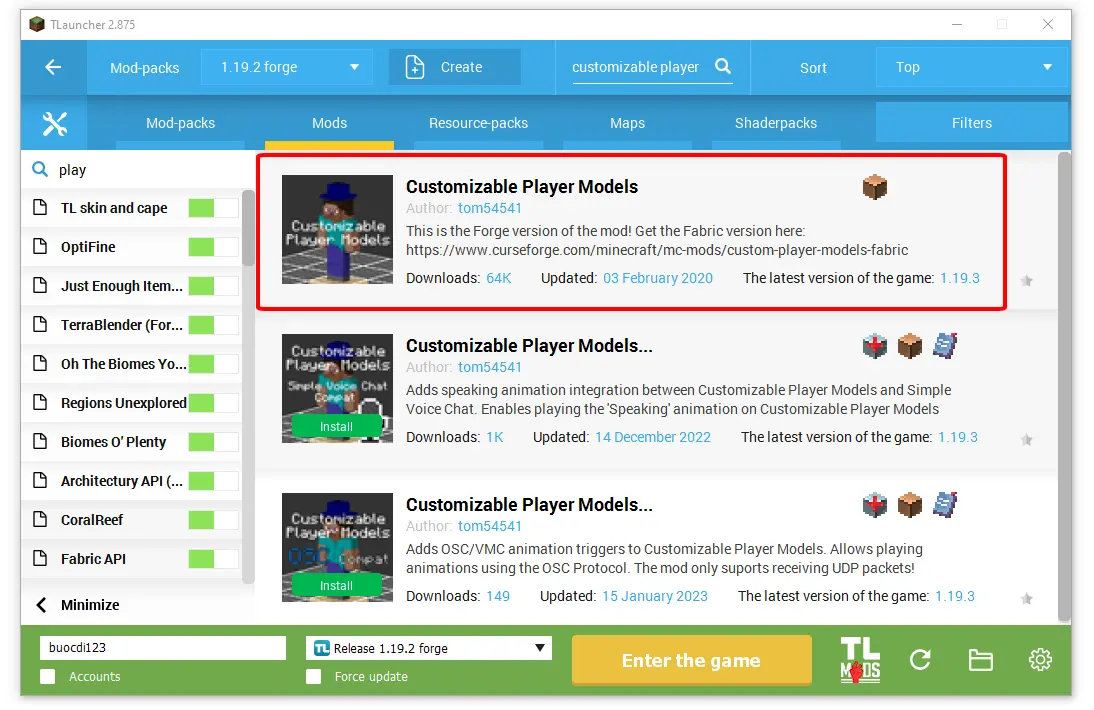1094x710 pixels.
Task: Switch to the Maps tab
Action: [627, 123]
